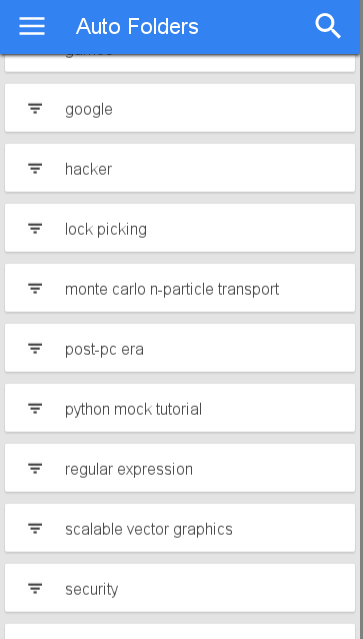Select the lock picking folder entry

[180, 228]
